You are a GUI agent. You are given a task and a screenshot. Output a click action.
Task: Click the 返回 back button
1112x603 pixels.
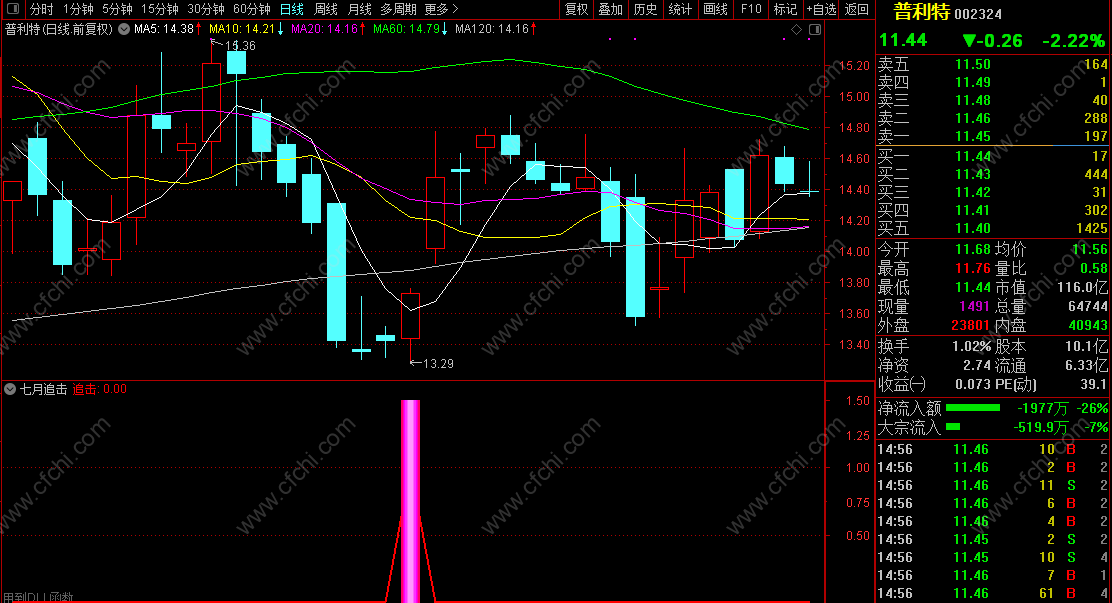(857, 9)
